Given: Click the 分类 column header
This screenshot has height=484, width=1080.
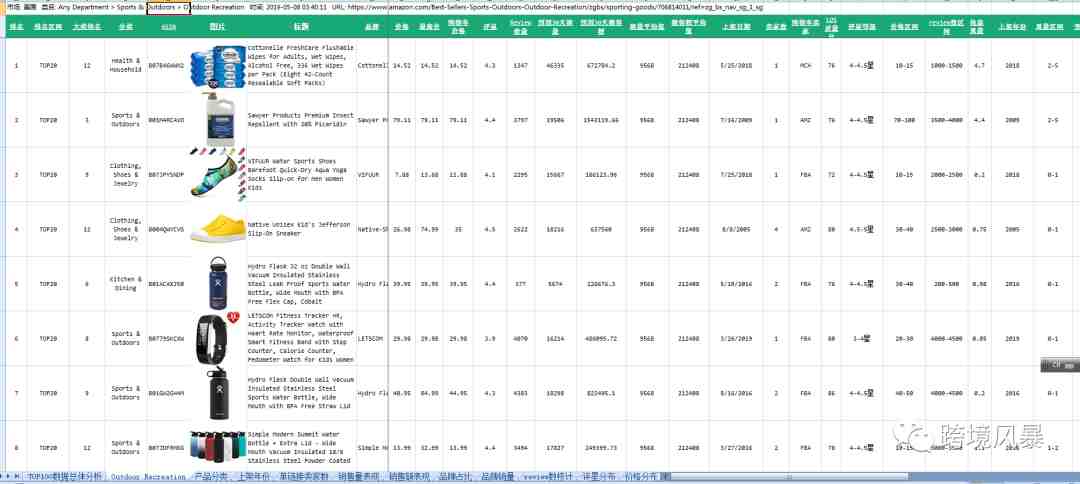Looking at the screenshot, I should tap(125, 27).
